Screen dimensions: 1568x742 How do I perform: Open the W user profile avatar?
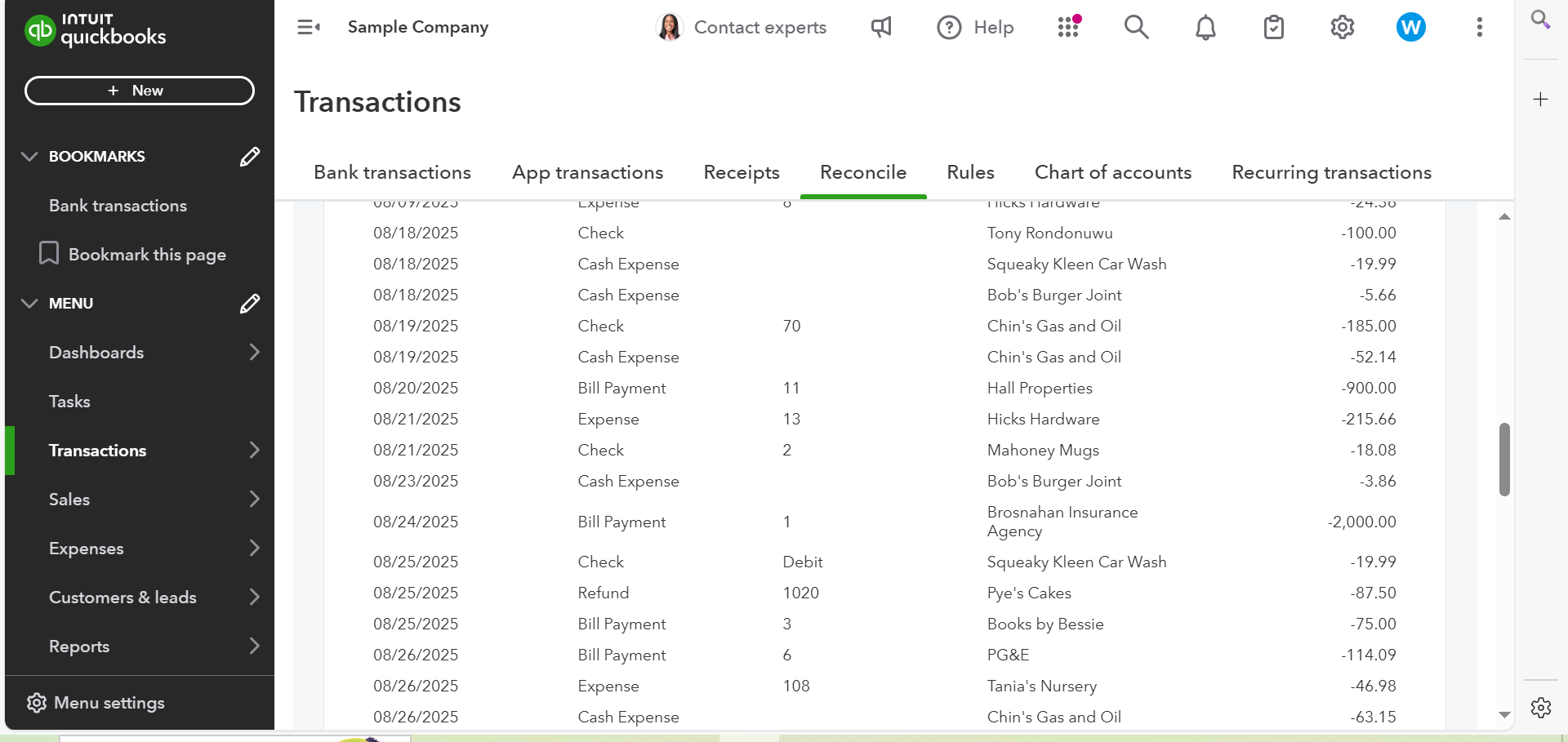tap(1410, 28)
